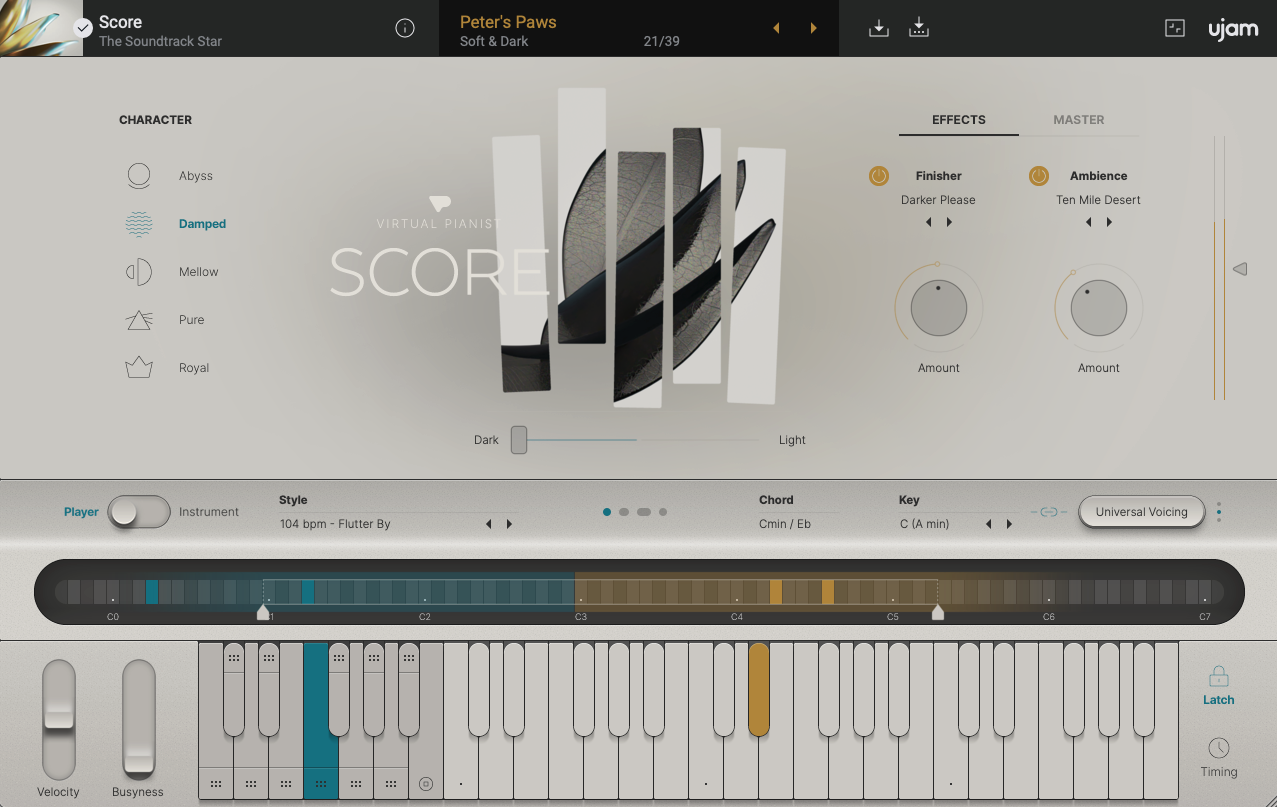Go to the previous preset with the left arrow
This screenshot has height=807, width=1277.
(x=776, y=29)
